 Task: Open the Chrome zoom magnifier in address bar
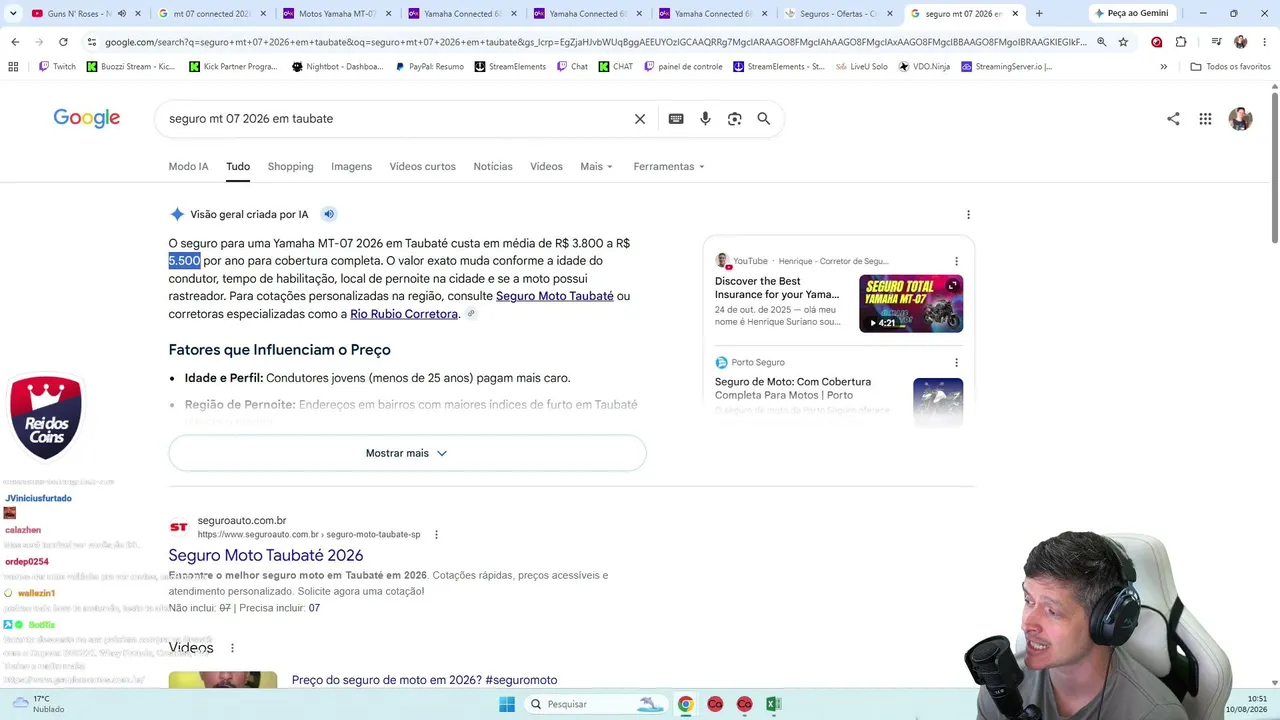(1101, 42)
